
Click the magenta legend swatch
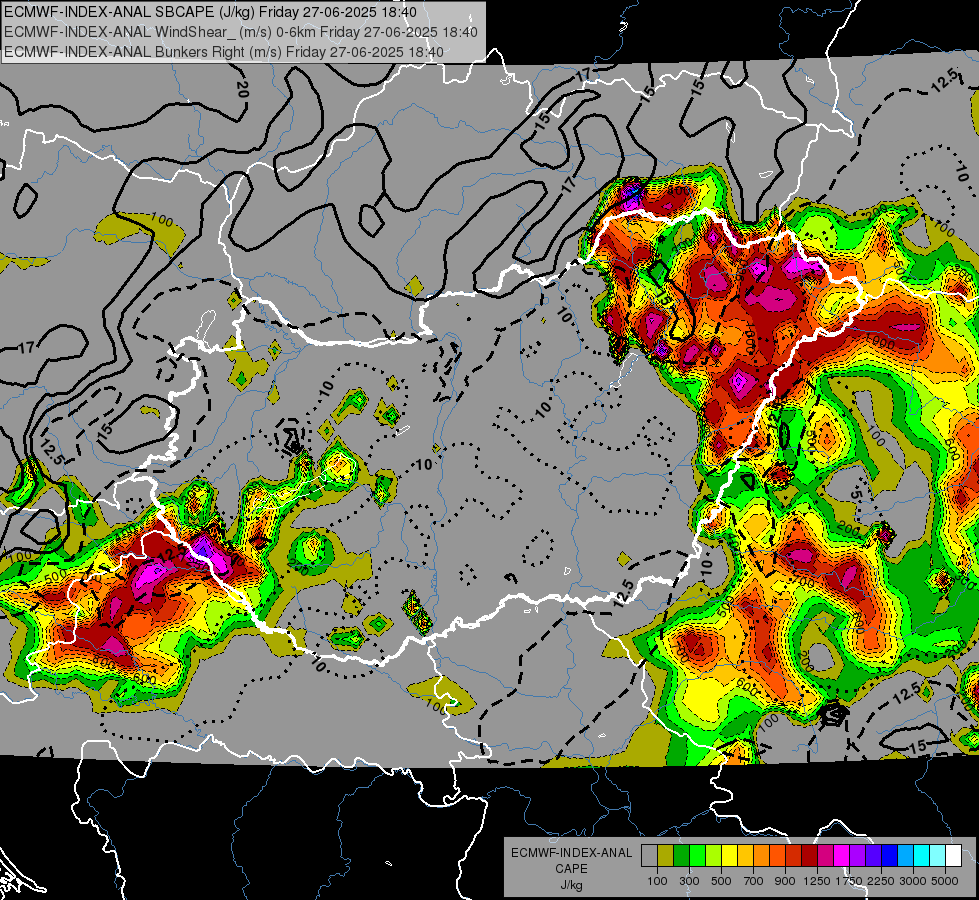(x=841, y=856)
